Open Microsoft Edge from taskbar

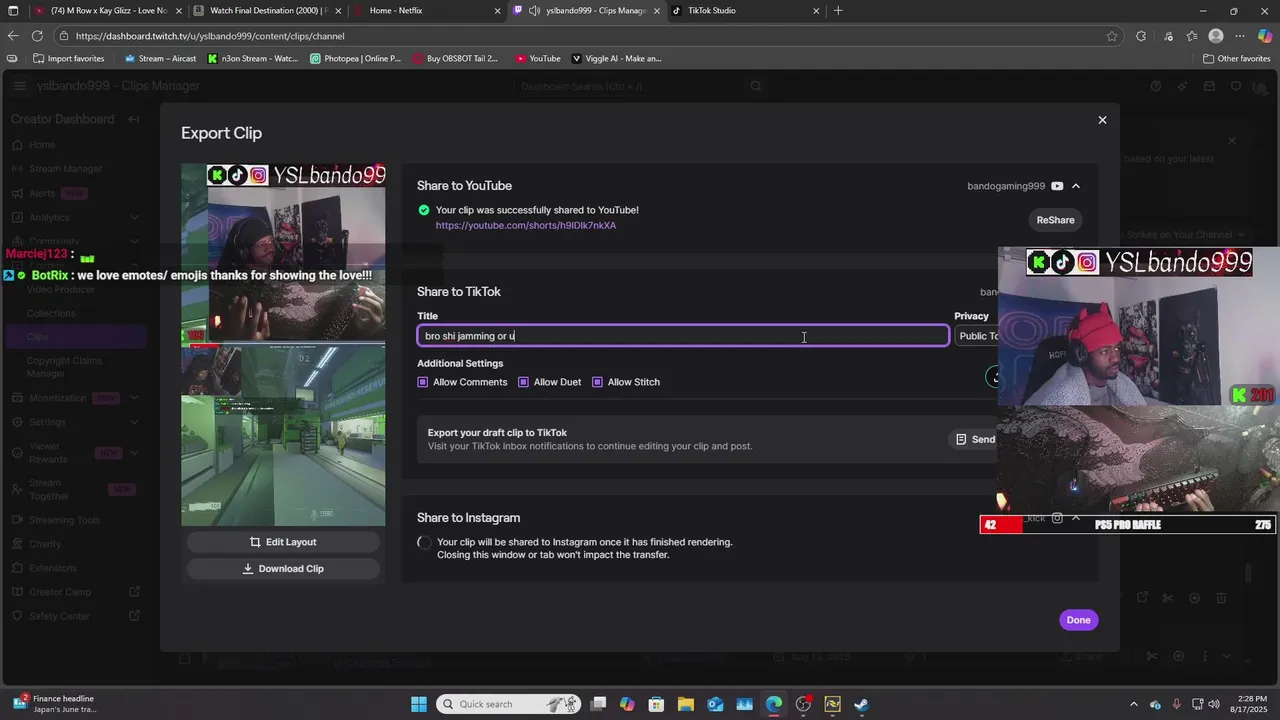click(x=774, y=704)
